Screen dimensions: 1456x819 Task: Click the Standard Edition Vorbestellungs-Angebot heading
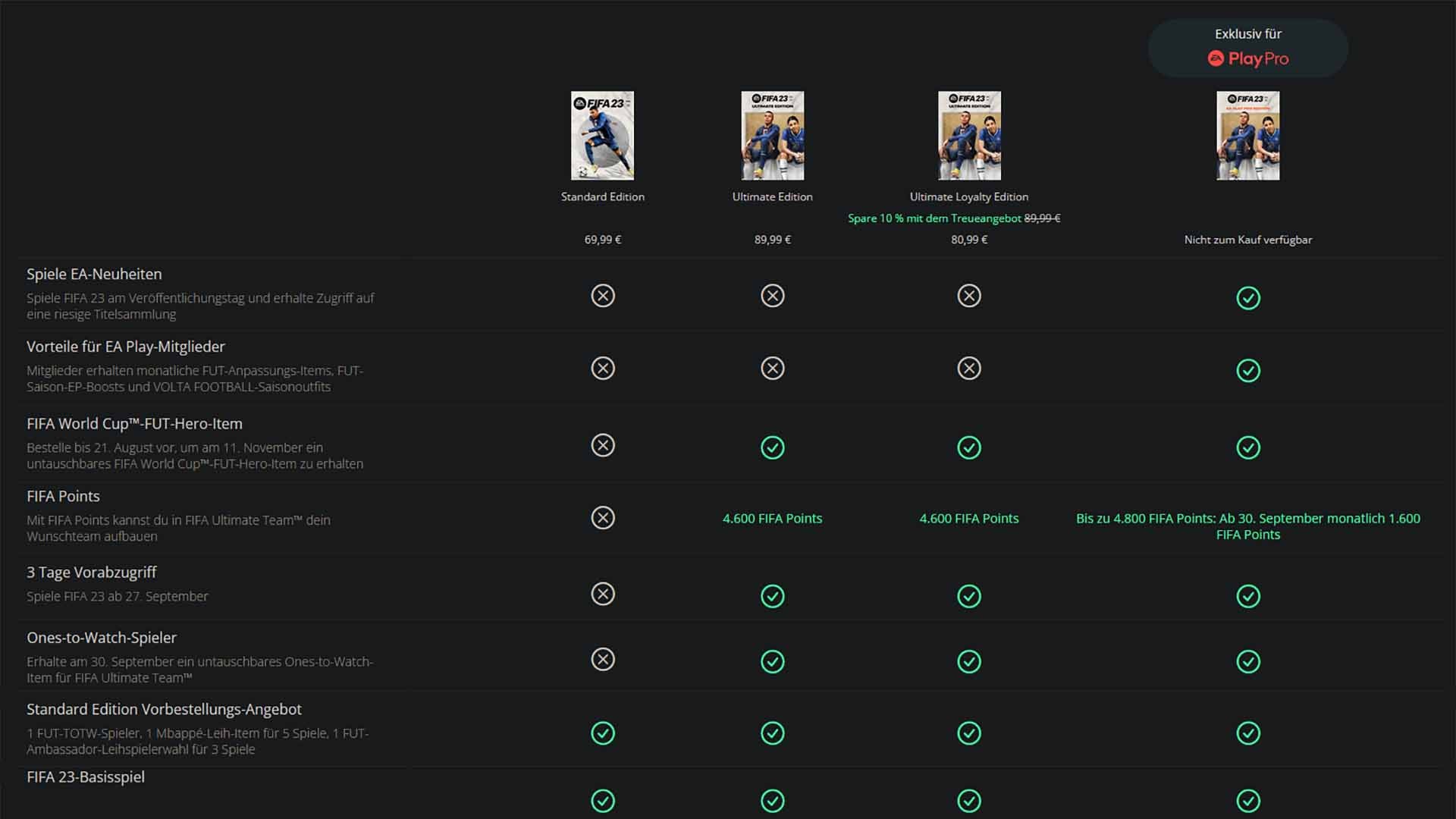[x=164, y=709]
